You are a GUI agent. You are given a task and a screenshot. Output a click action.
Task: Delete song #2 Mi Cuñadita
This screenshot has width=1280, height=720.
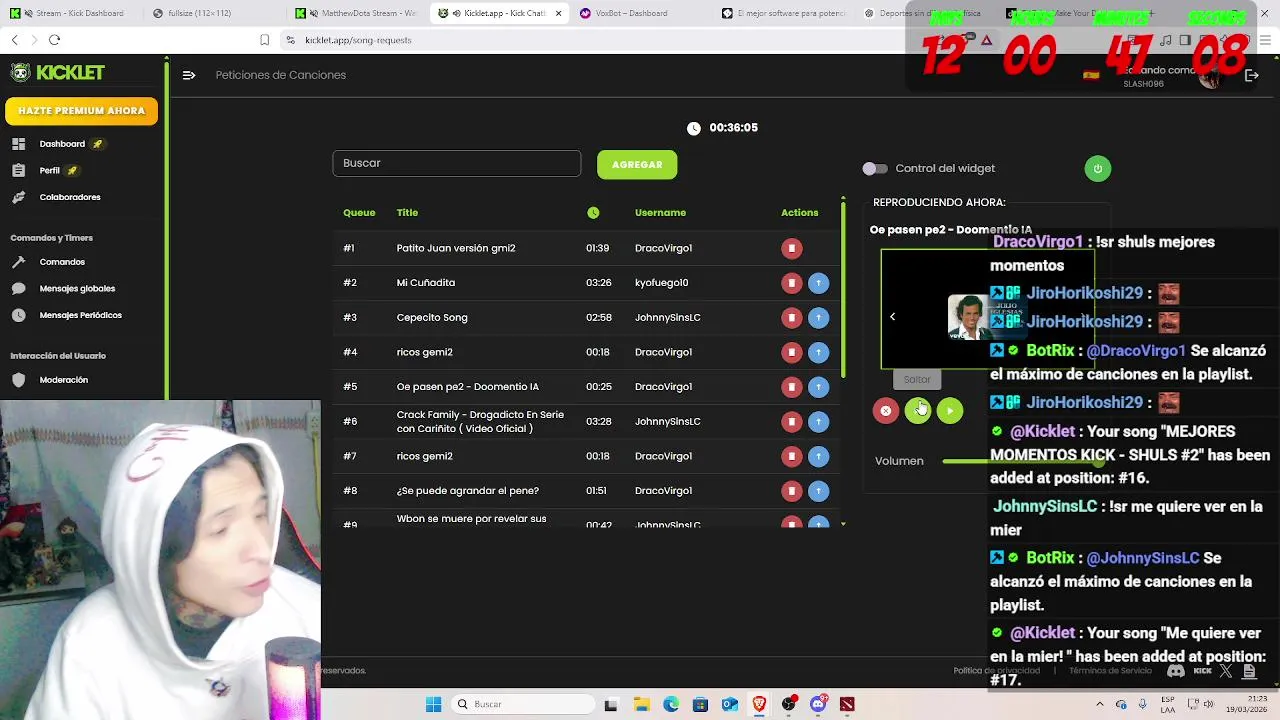pyautogui.click(x=791, y=283)
